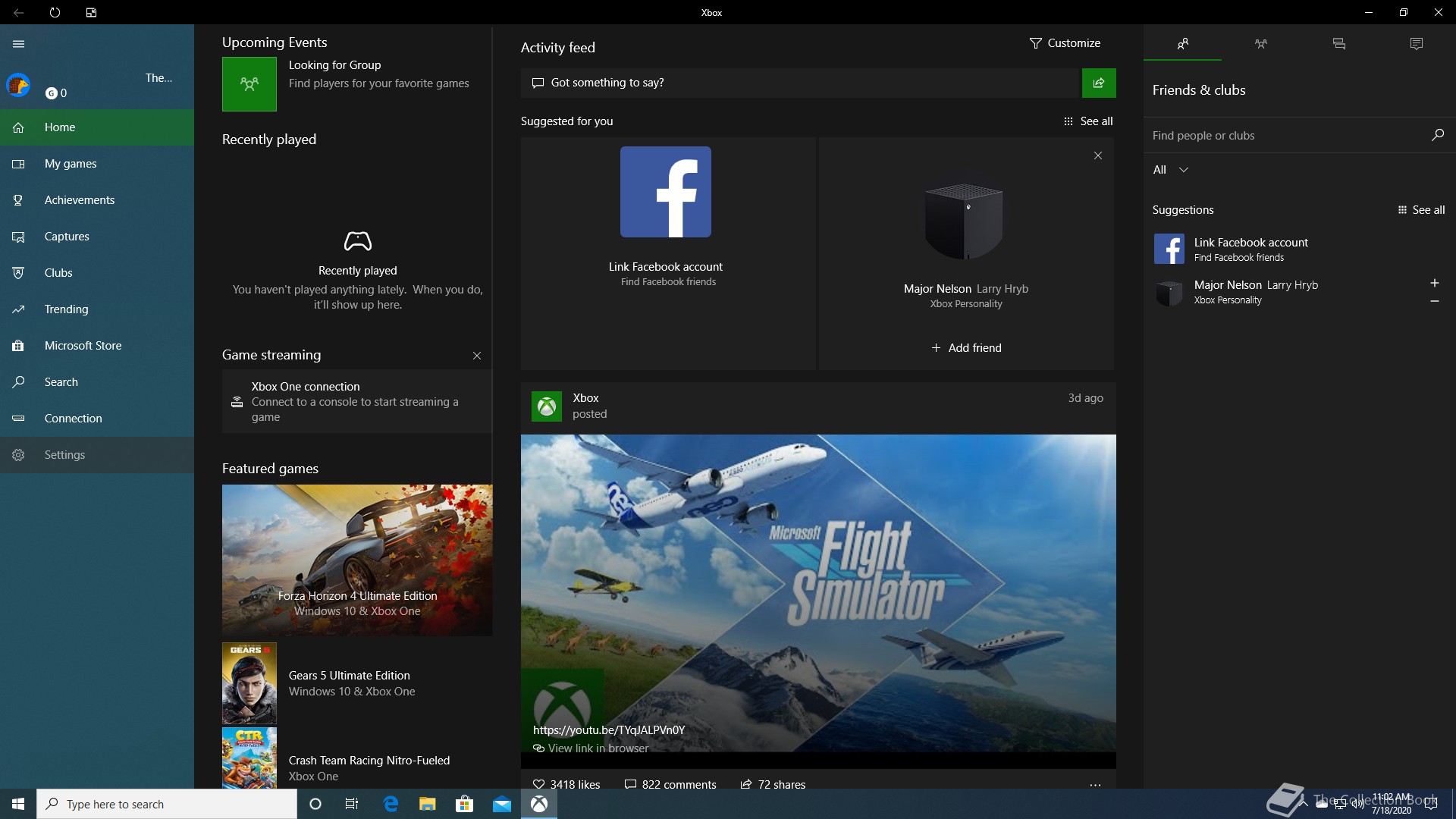
Task: Close the Game streaming section
Action: (x=477, y=356)
